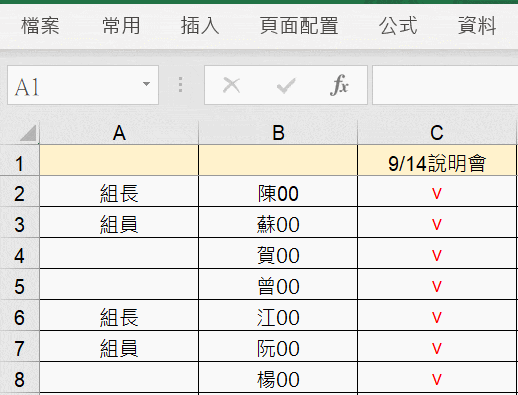Open the 公式 ribbon tab

click(x=398, y=26)
